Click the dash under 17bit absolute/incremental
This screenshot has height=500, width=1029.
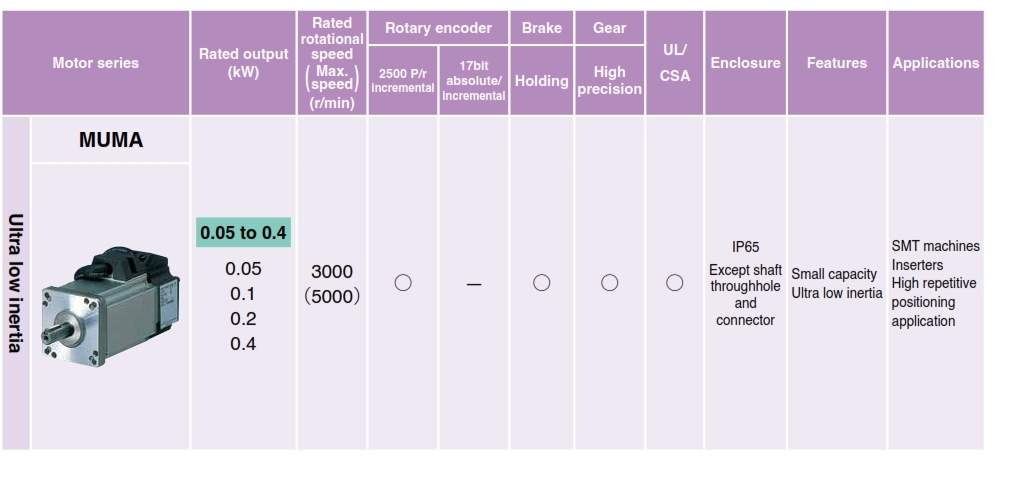tap(473, 285)
